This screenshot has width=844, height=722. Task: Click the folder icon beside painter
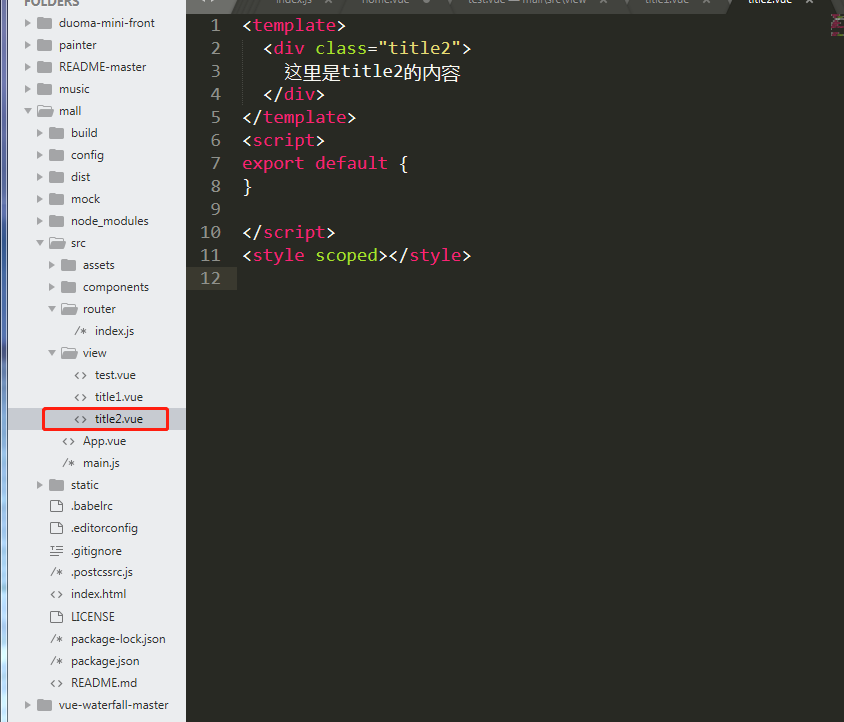pyautogui.click(x=44, y=45)
